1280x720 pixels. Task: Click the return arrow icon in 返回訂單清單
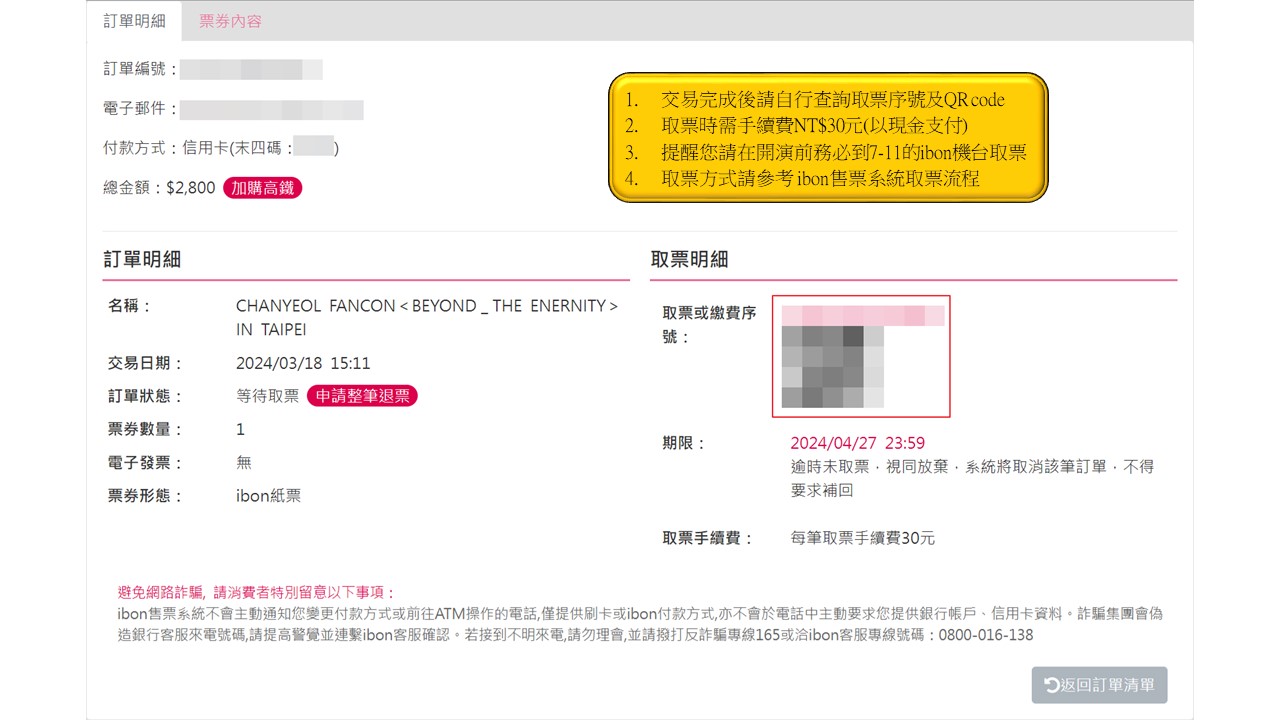click(x=1051, y=685)
